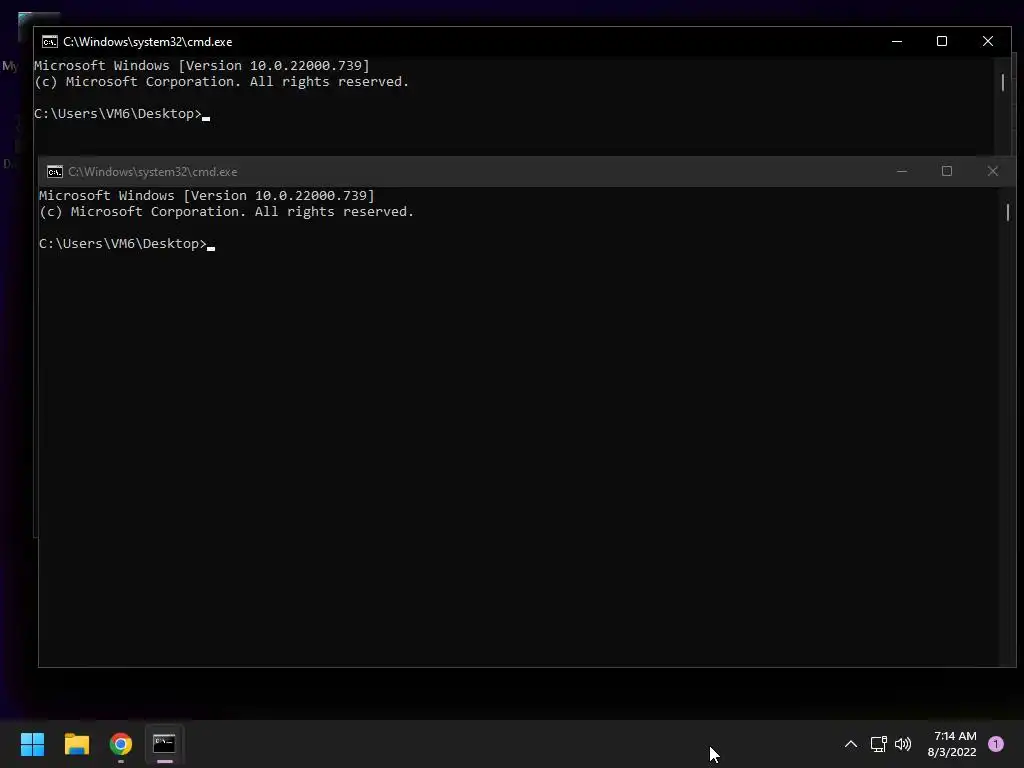Click the title text of the back cmd.exe window
The width and height of the screenshot is (1024, 768).
[x=148, y=42]
